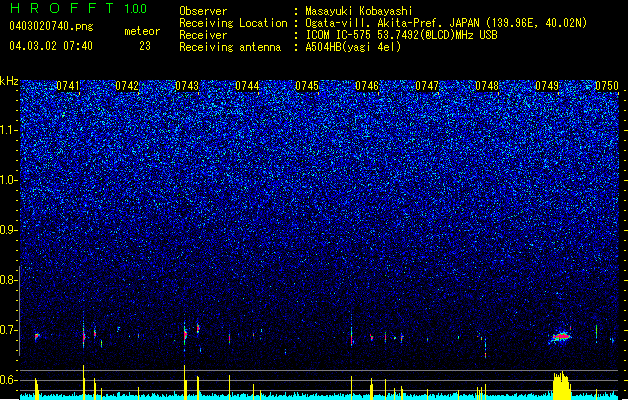Click the 0750 time marker
Screen dimensions: 629x400
pyautogui.click(x=607, y=86)
